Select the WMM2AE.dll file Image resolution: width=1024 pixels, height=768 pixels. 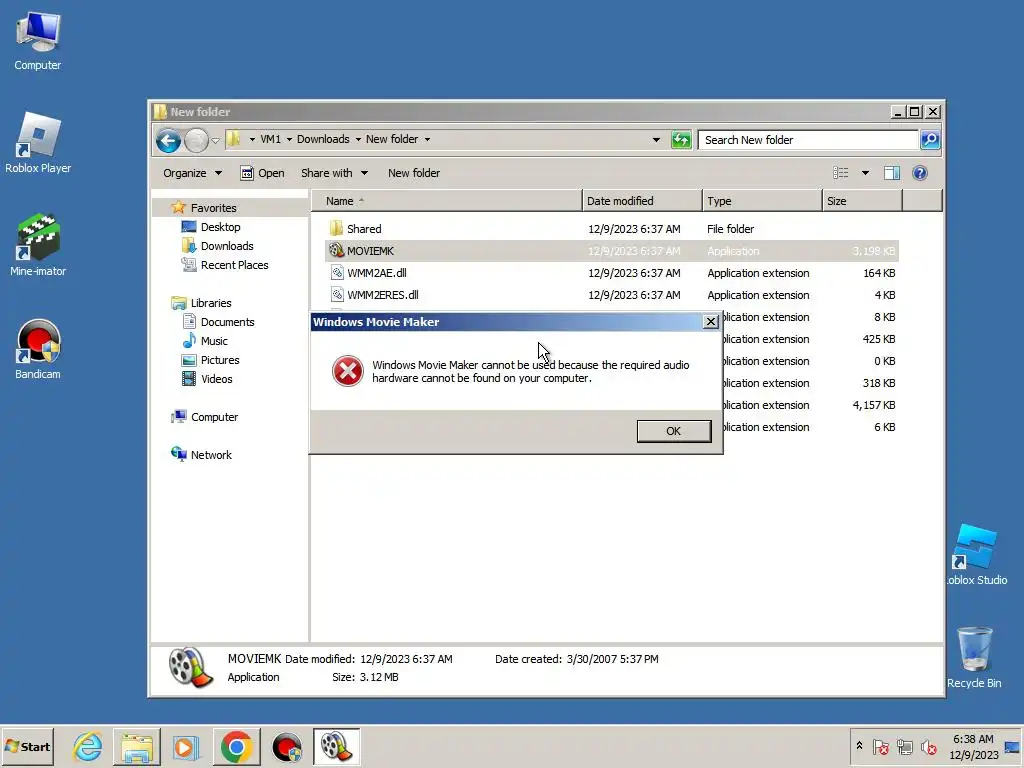tap(611, 273)
